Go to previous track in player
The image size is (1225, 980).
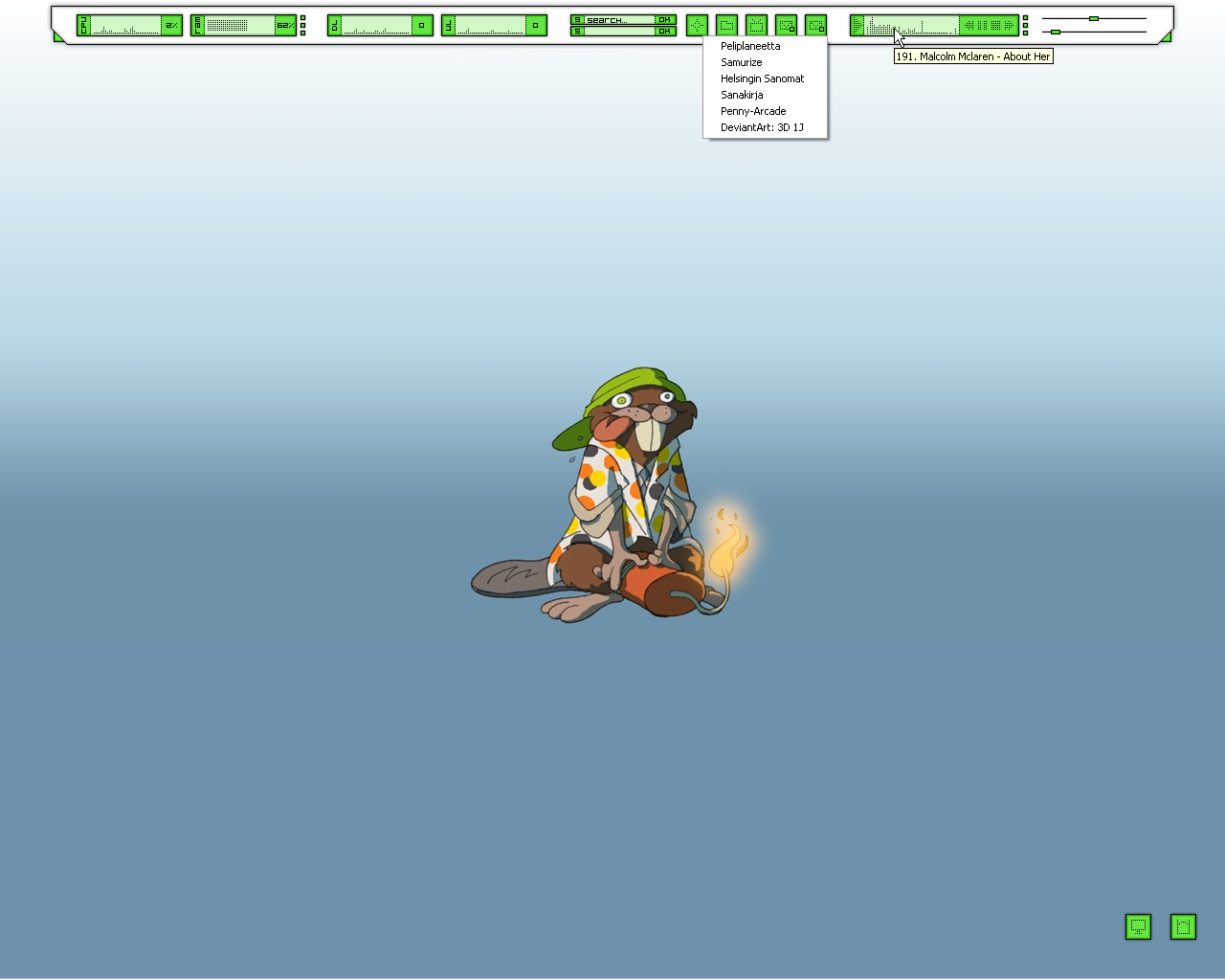point(969,26)
